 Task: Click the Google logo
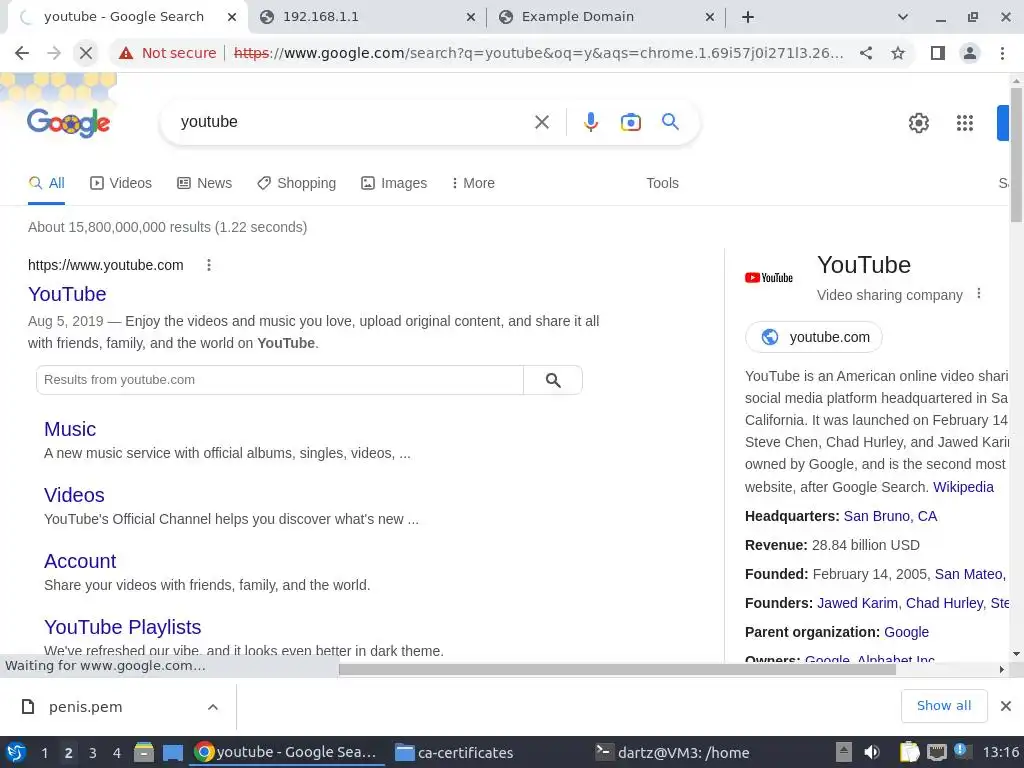[x=69, y=122]
